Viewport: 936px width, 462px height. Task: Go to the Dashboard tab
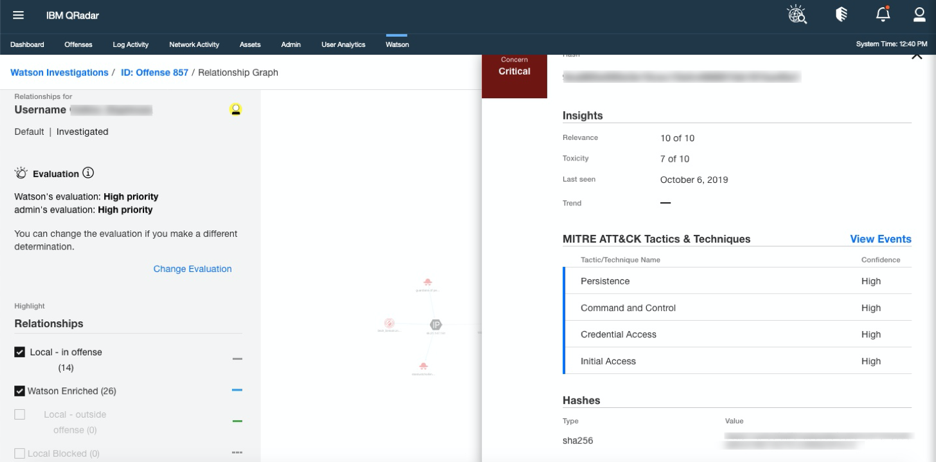[27, 45]
